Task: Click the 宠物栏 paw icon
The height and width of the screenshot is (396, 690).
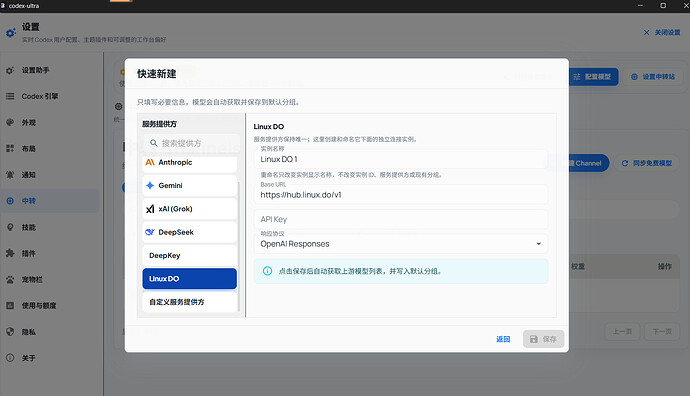Action: (x=10, y=279)
